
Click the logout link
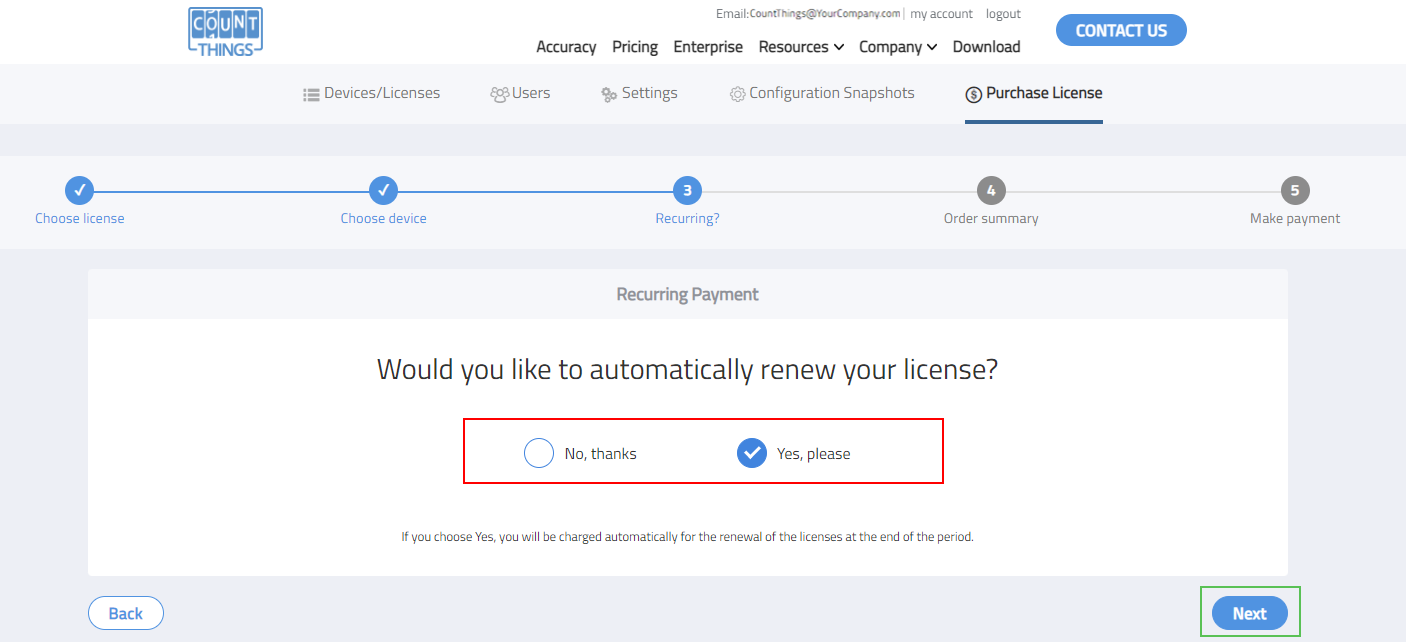(x=1003, y=14)
